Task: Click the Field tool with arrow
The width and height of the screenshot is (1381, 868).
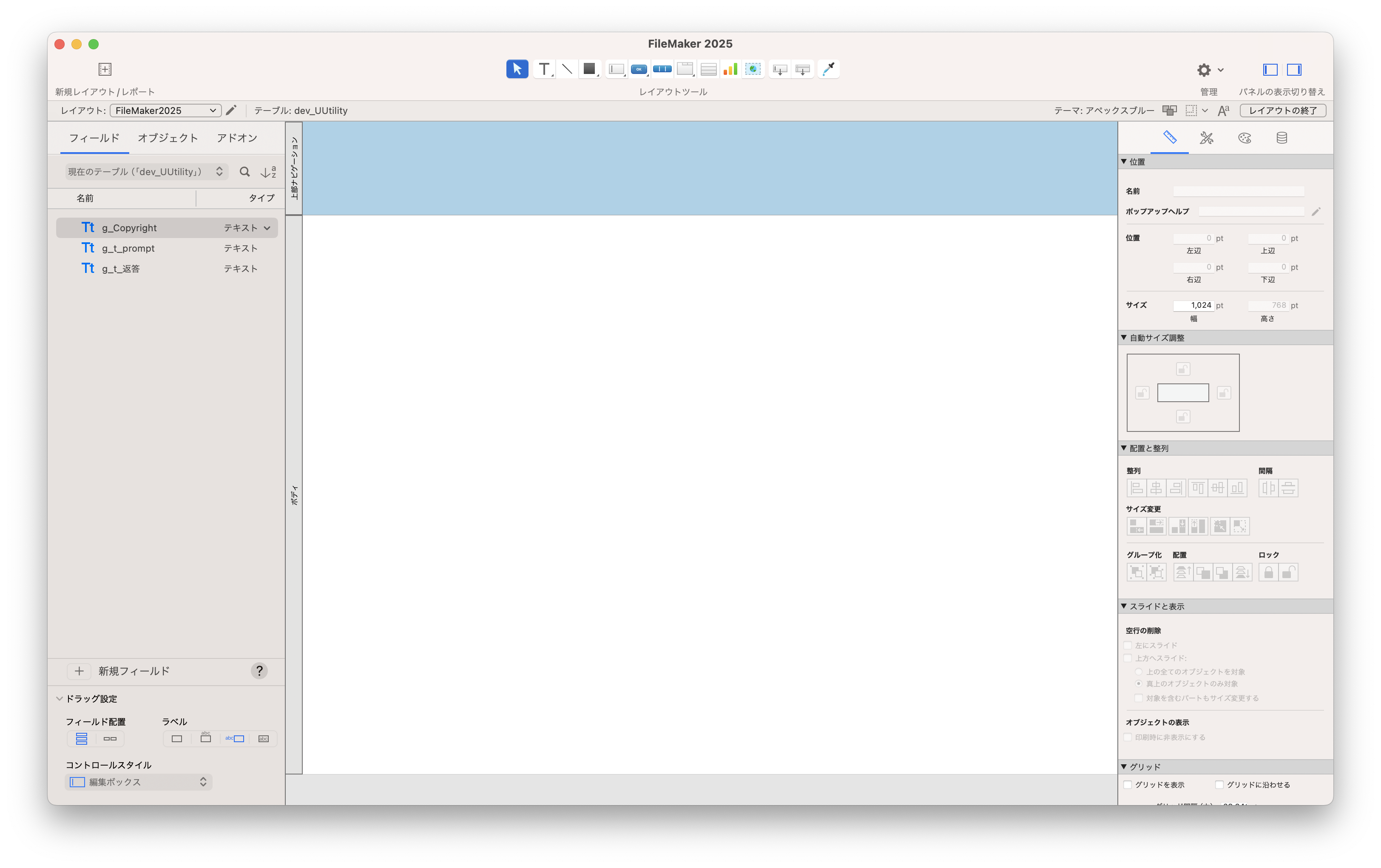Action: (780, 69)
